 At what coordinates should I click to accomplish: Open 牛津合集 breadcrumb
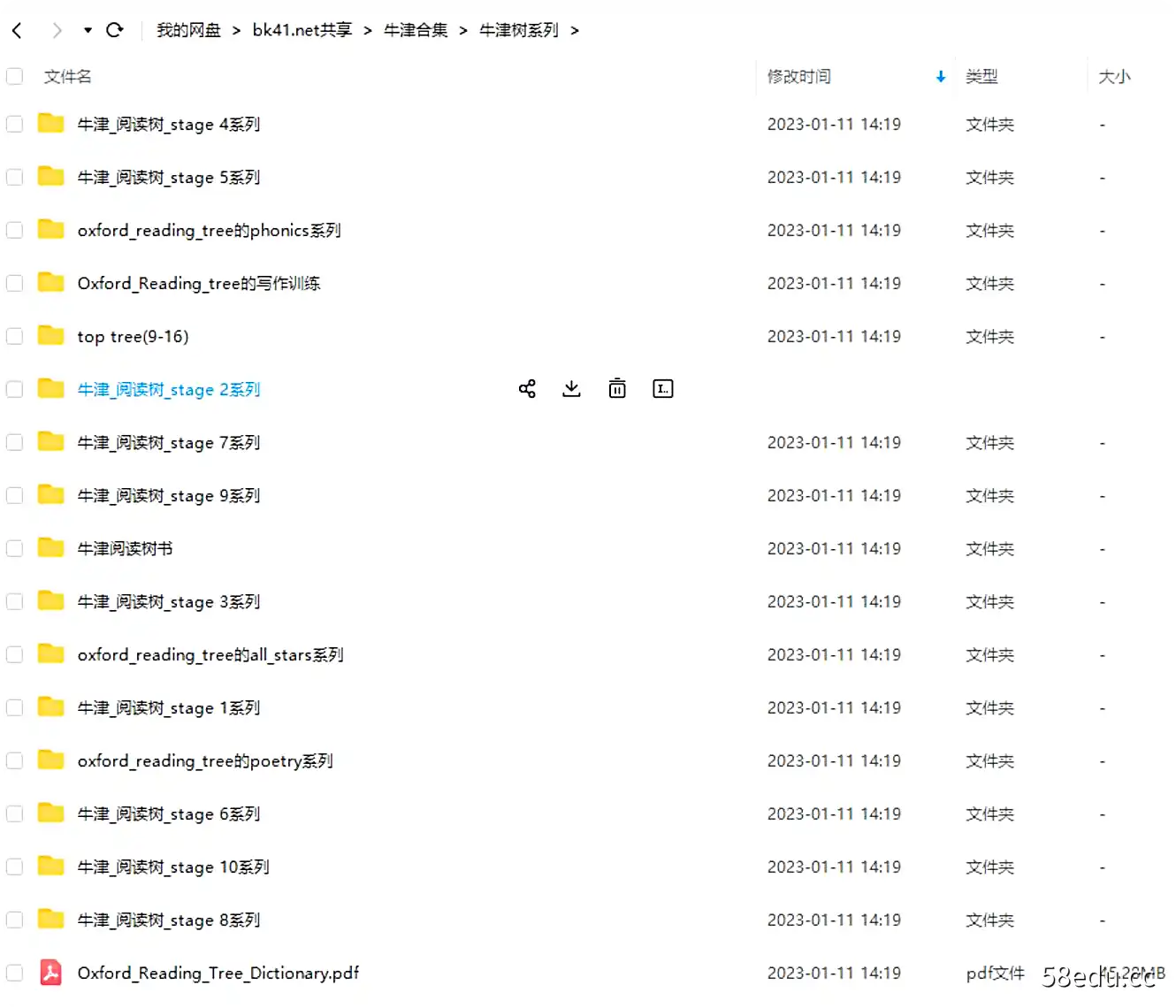click(x=416, y=30)
